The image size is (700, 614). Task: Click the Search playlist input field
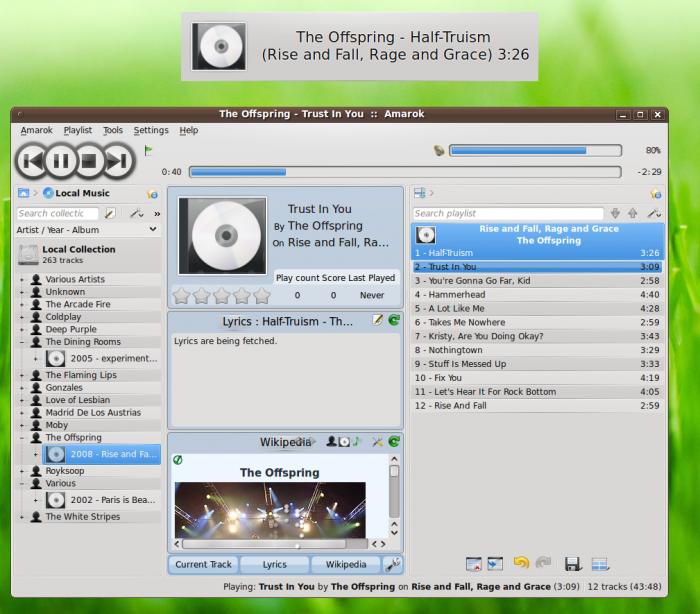pyautogui.click(x=507, y=213)
